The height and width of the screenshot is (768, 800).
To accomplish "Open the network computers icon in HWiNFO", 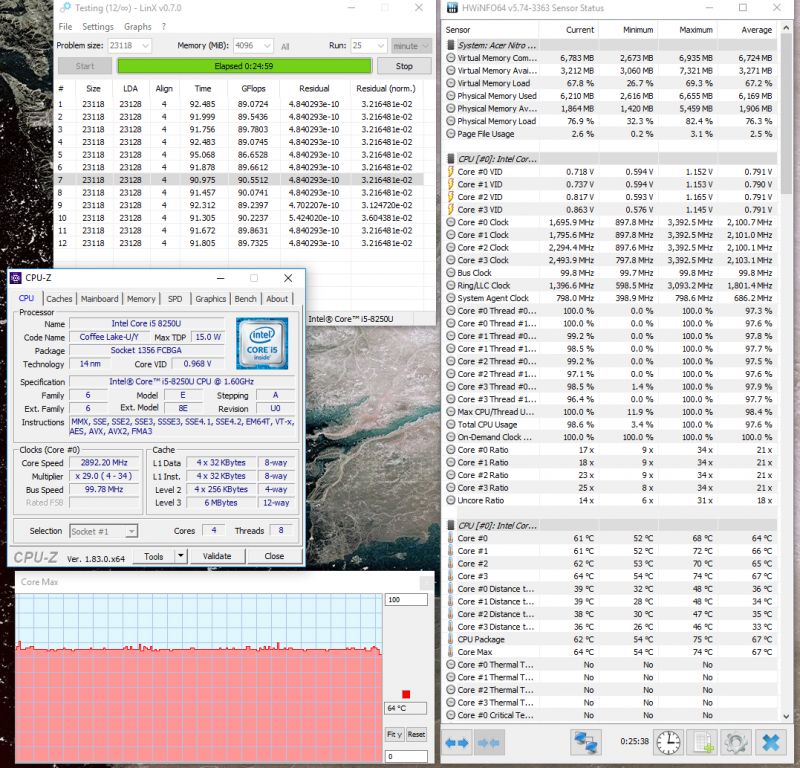I will [585, 742].
